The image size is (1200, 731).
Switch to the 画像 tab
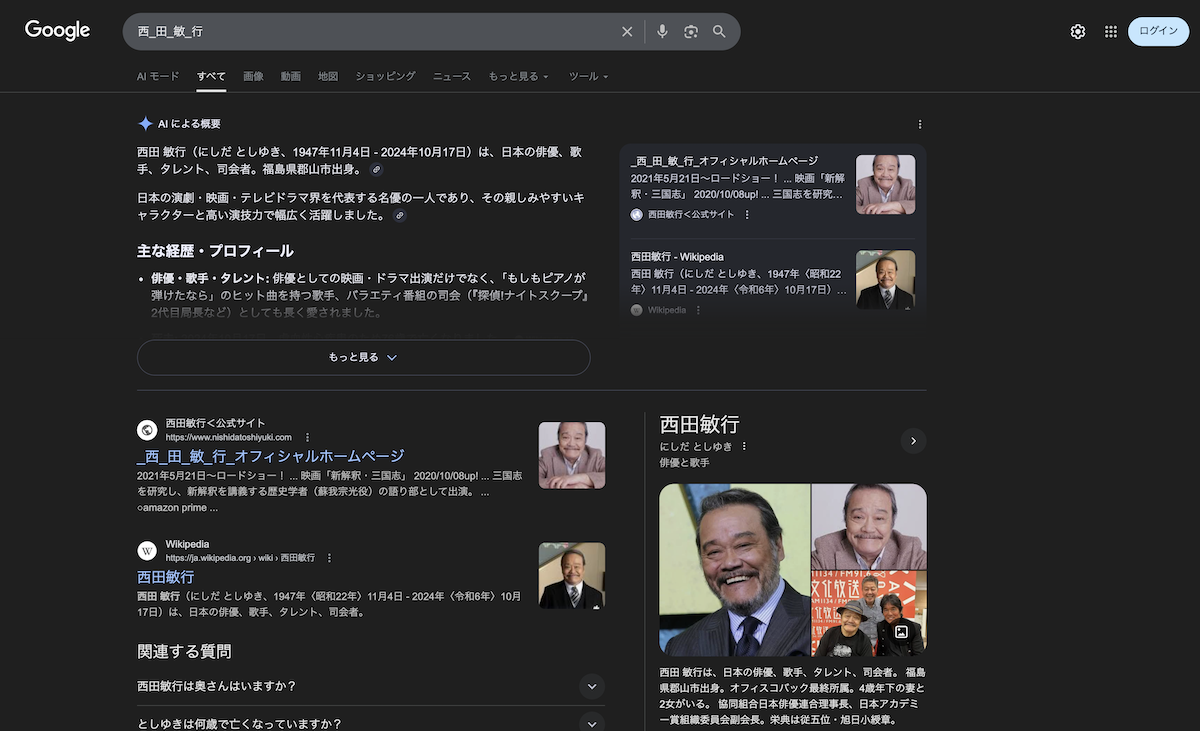(x=253, y=77)
